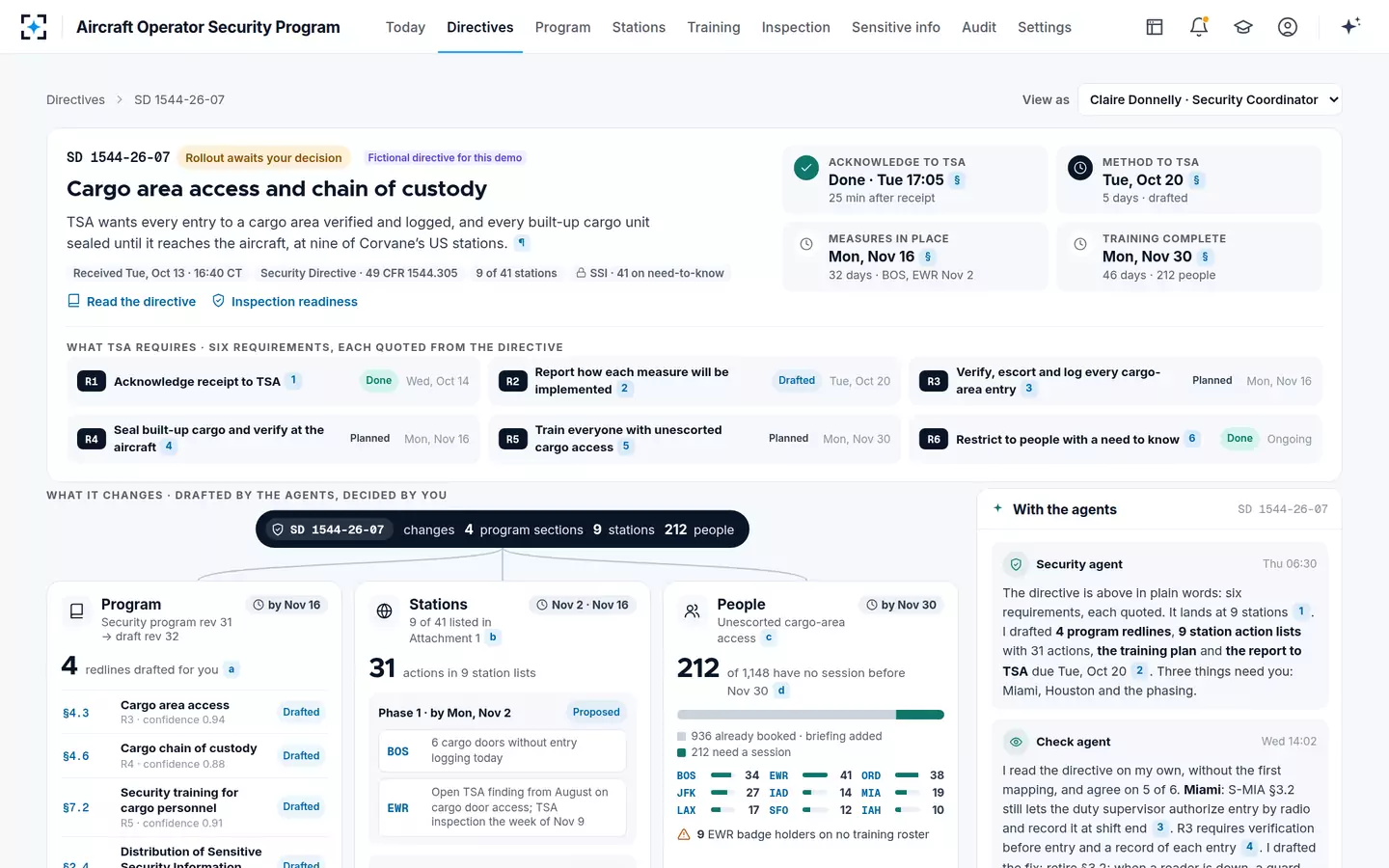This screenshot has width=1389, height=868.
Task: Open citation marker 2 next to 'due Tue, Oct 20'
Action: point(1140,670)
